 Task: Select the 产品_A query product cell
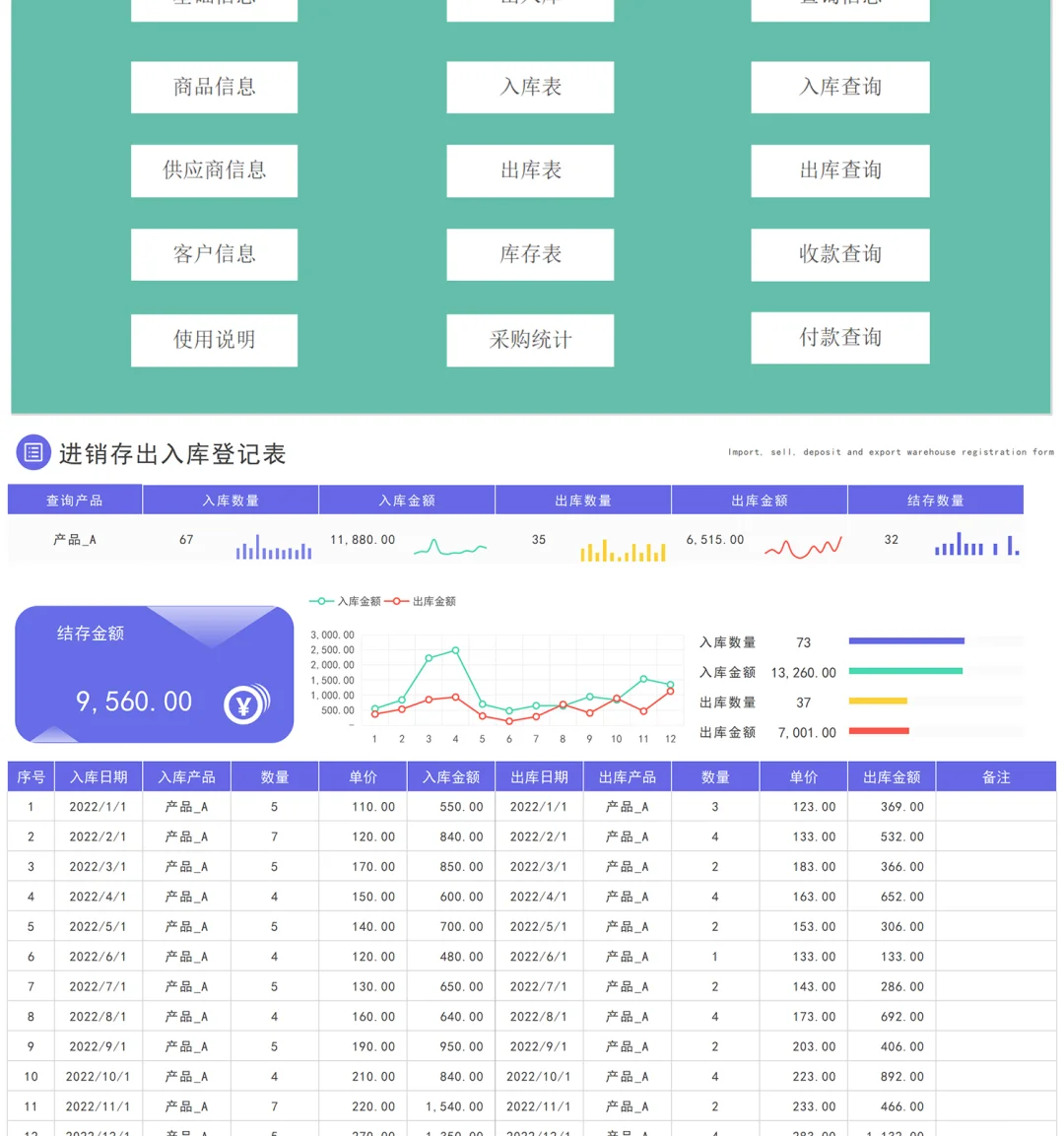click(75, 540)
